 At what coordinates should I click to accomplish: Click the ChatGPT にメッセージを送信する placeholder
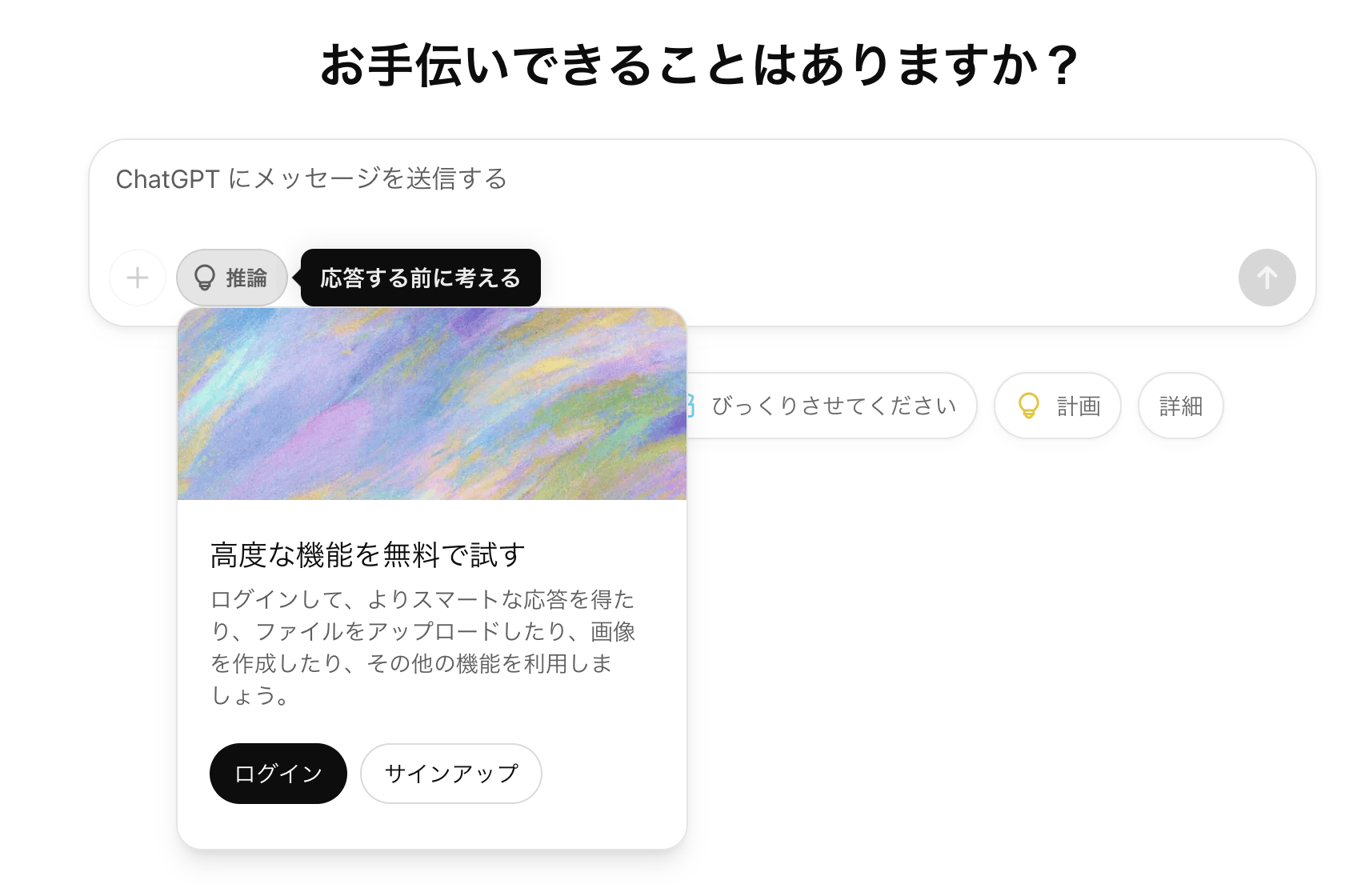311,178
